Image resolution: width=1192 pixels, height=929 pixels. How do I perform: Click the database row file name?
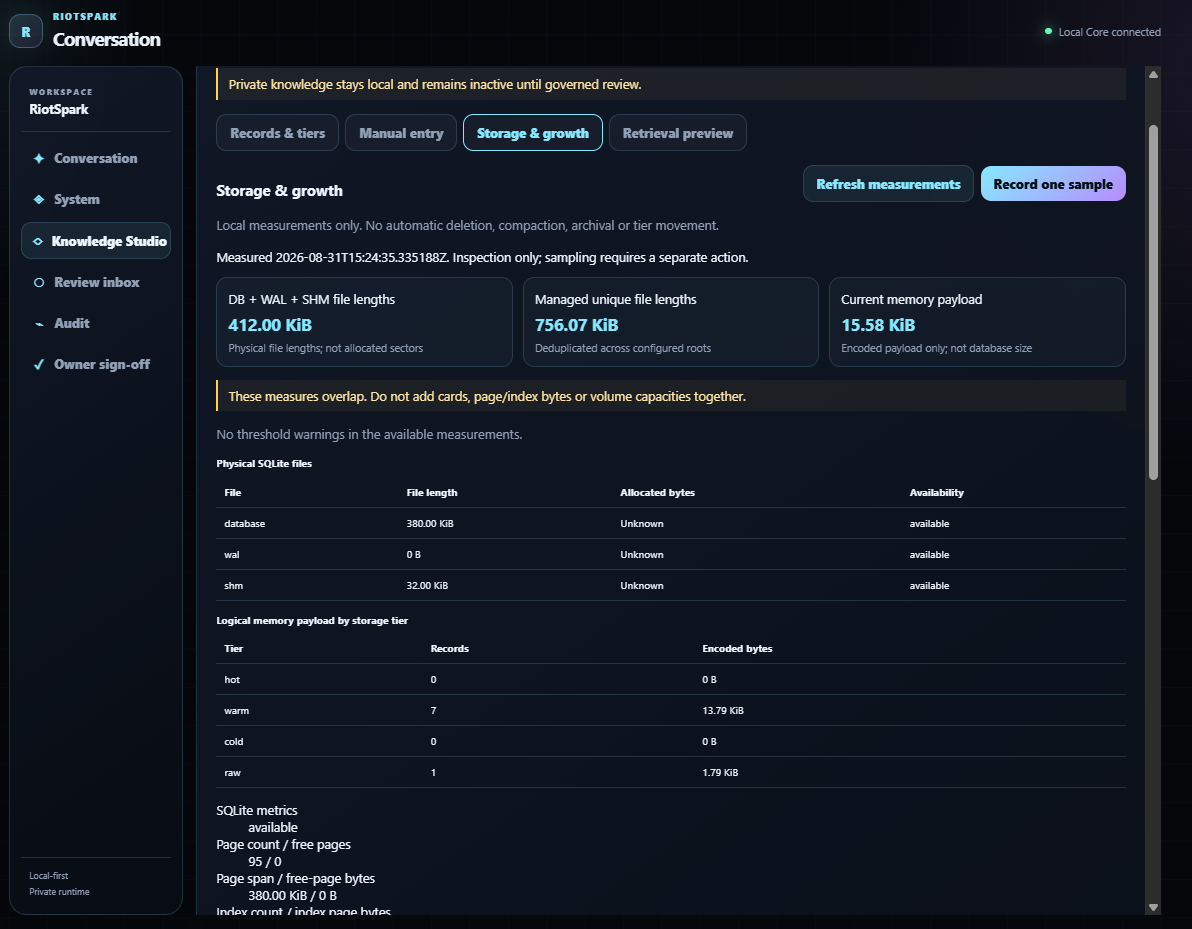coord(245,524)
